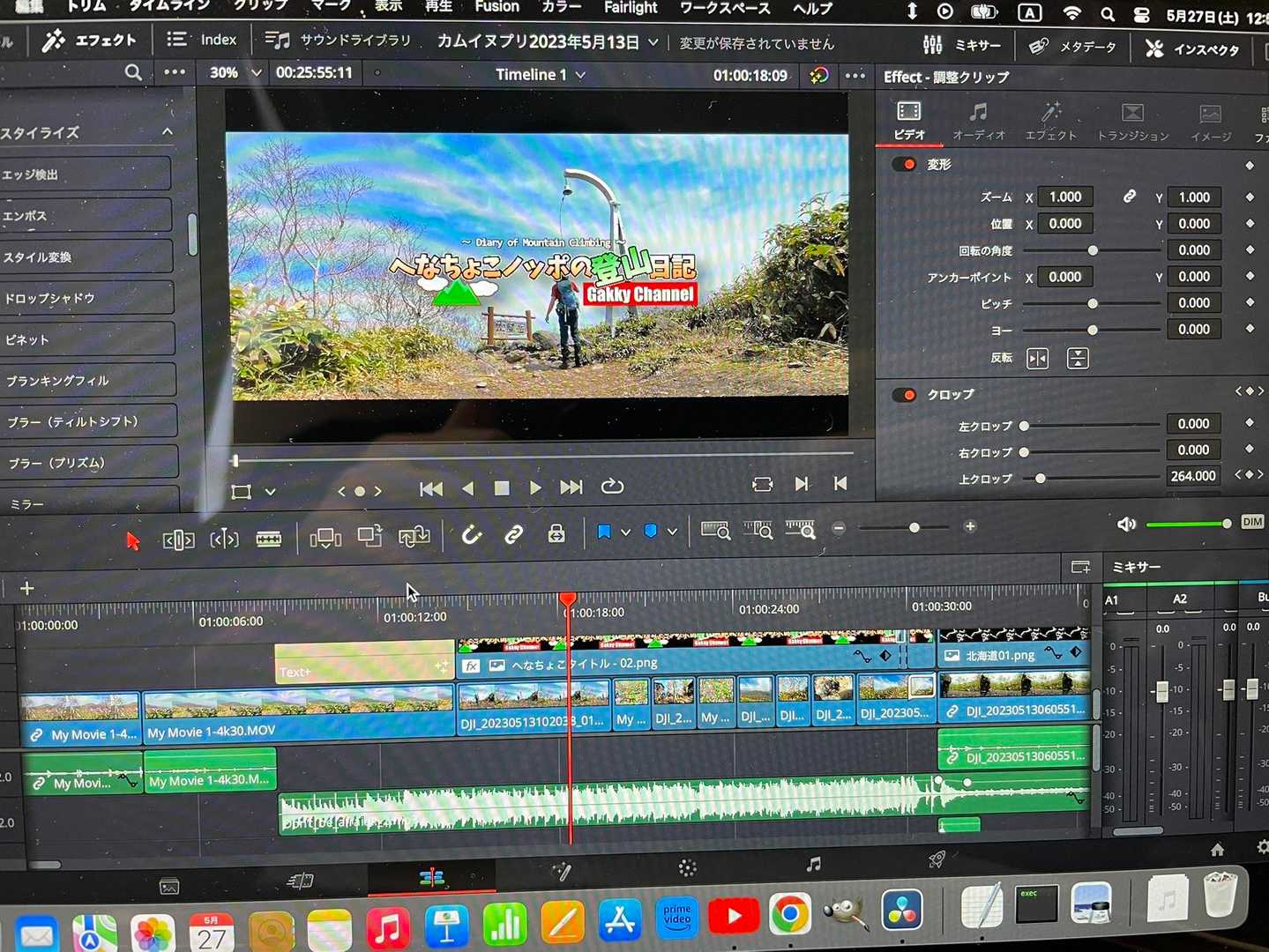Toggle the snapping magnet icon

coord(471,534)
